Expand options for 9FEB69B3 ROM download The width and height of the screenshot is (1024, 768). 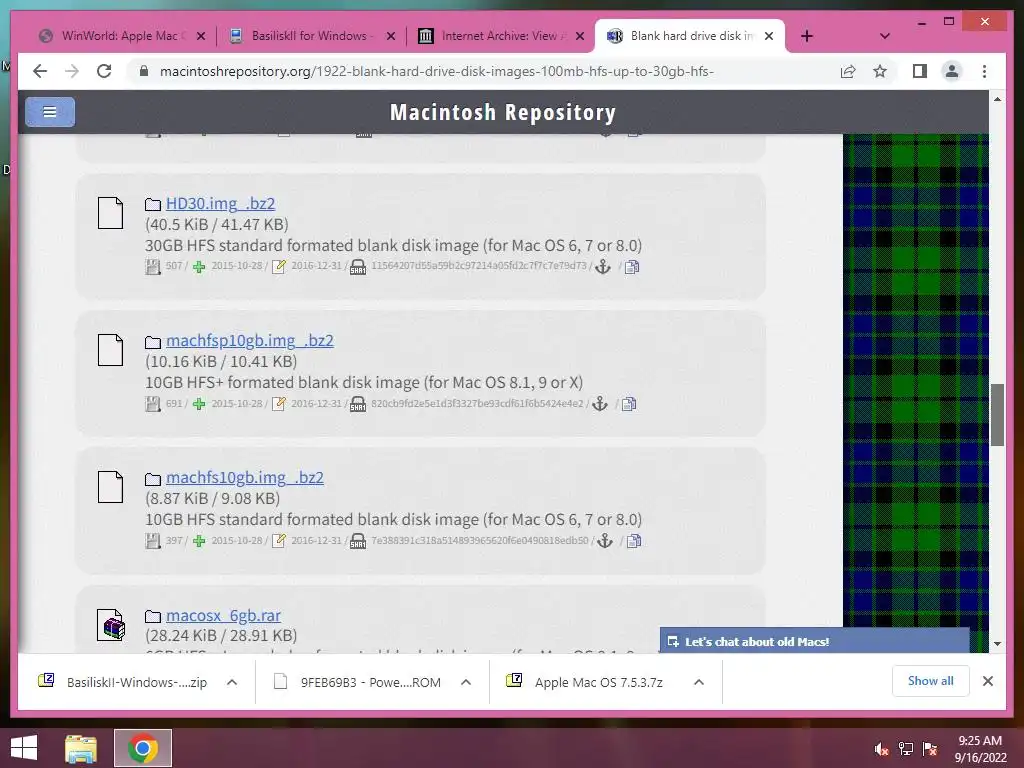pos(466,682)
